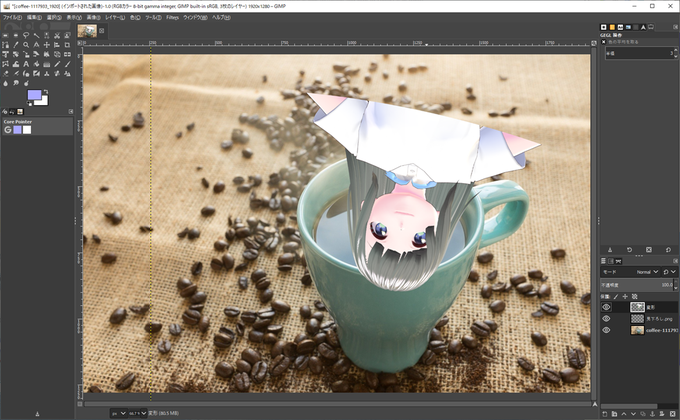
Task: Increase the GEGL operation value
Action: 676,50
